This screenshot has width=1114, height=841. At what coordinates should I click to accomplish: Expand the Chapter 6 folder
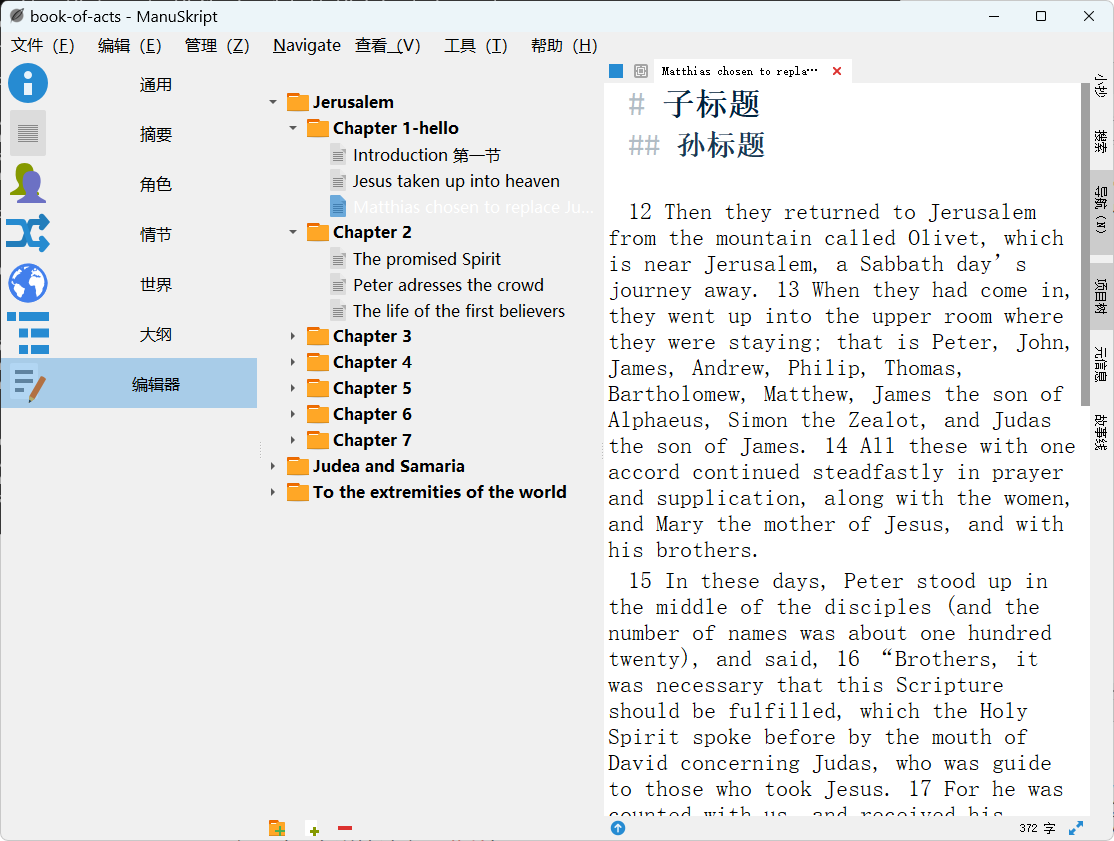(293, 414)
